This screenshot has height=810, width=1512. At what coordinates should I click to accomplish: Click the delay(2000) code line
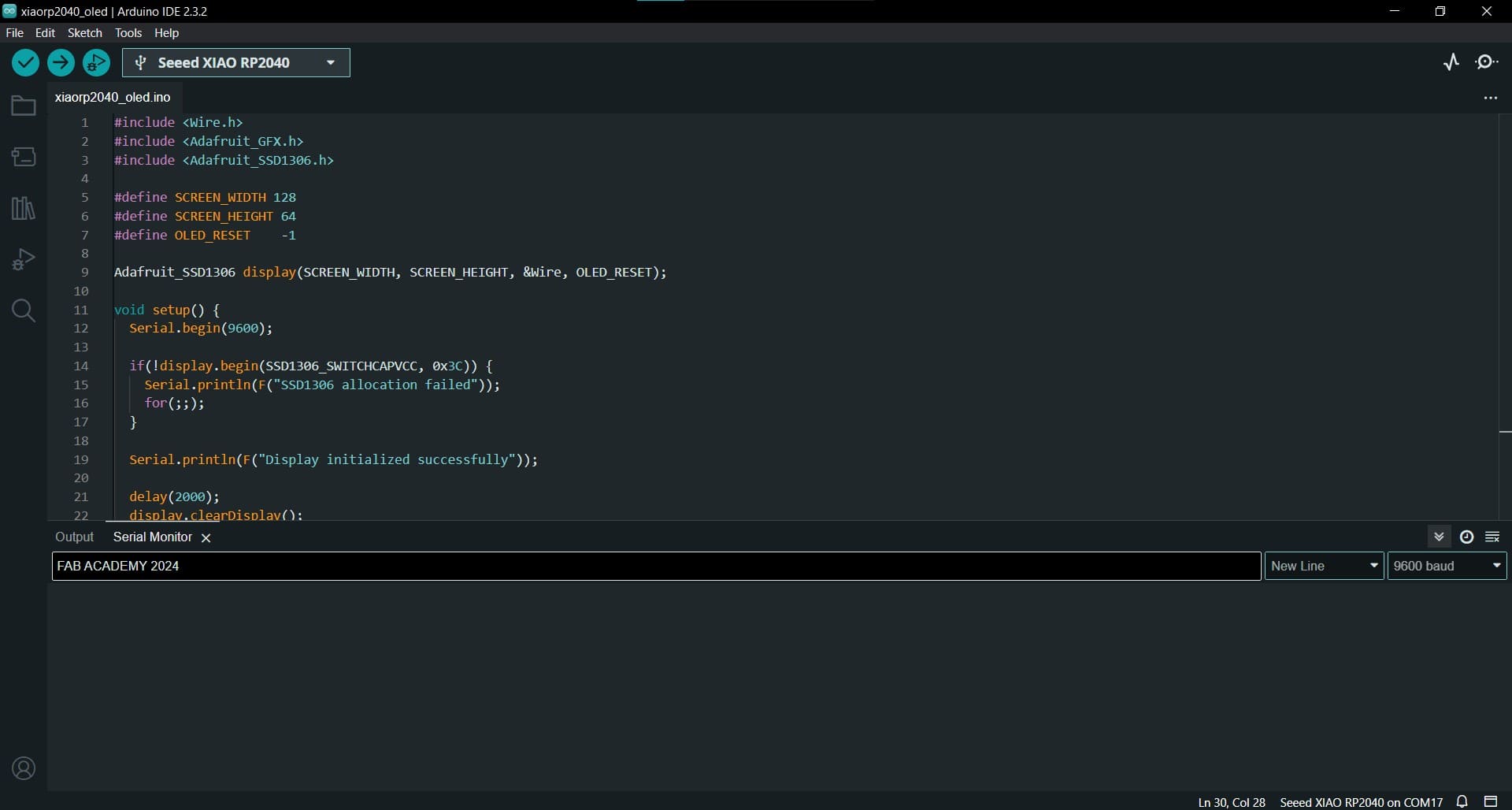point(174,496)
